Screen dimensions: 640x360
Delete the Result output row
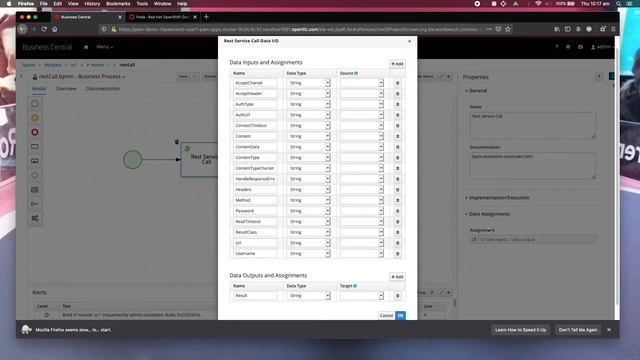pyautogui.click(x=397, y=296)
